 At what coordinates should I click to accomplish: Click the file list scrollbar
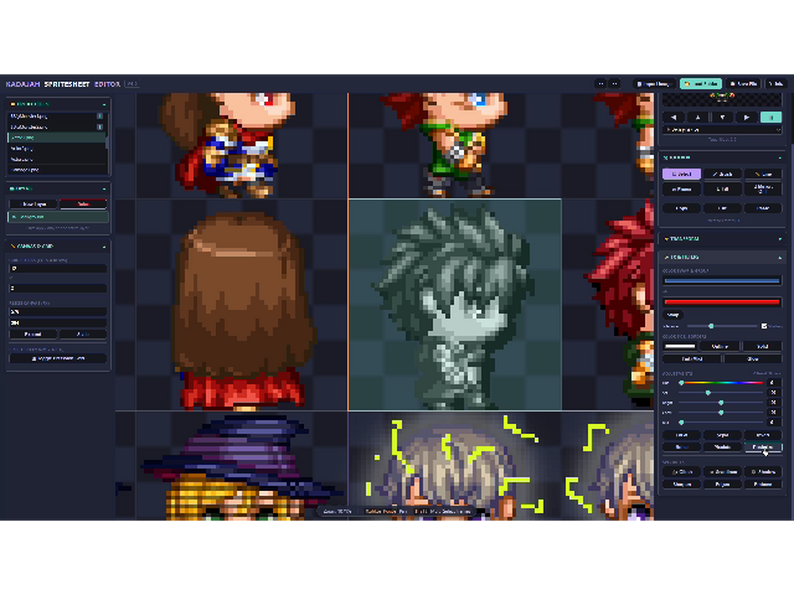pos(107,142)
